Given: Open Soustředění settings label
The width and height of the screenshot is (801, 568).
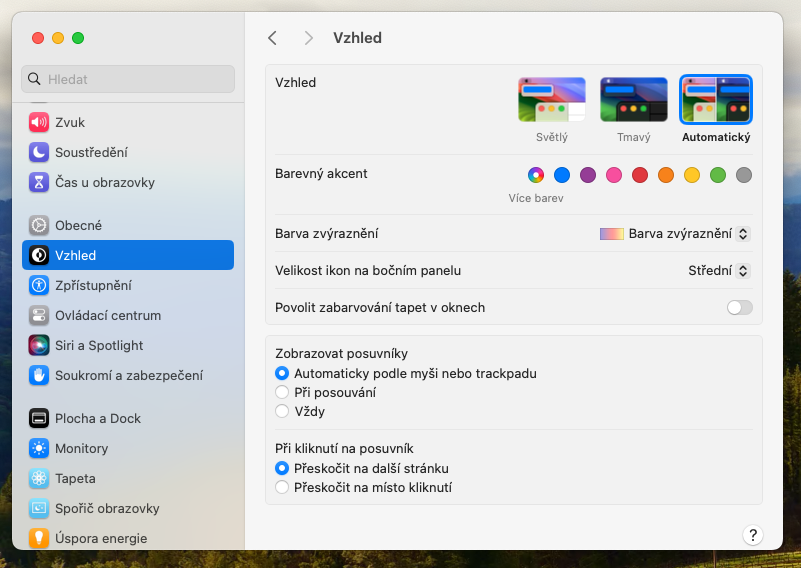Looking at the screenshot, I should click(x=91, y=152).
